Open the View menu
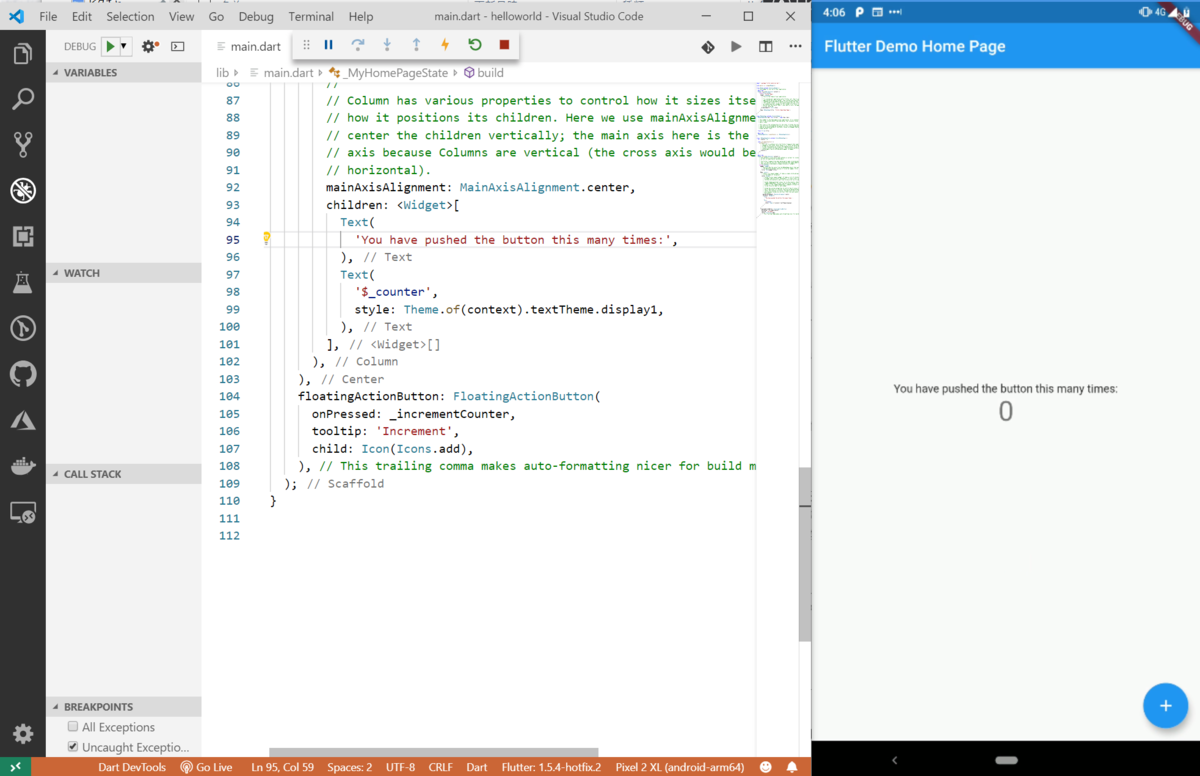Viewport: 1200px width, 776px height. click(x=182, y=16)
